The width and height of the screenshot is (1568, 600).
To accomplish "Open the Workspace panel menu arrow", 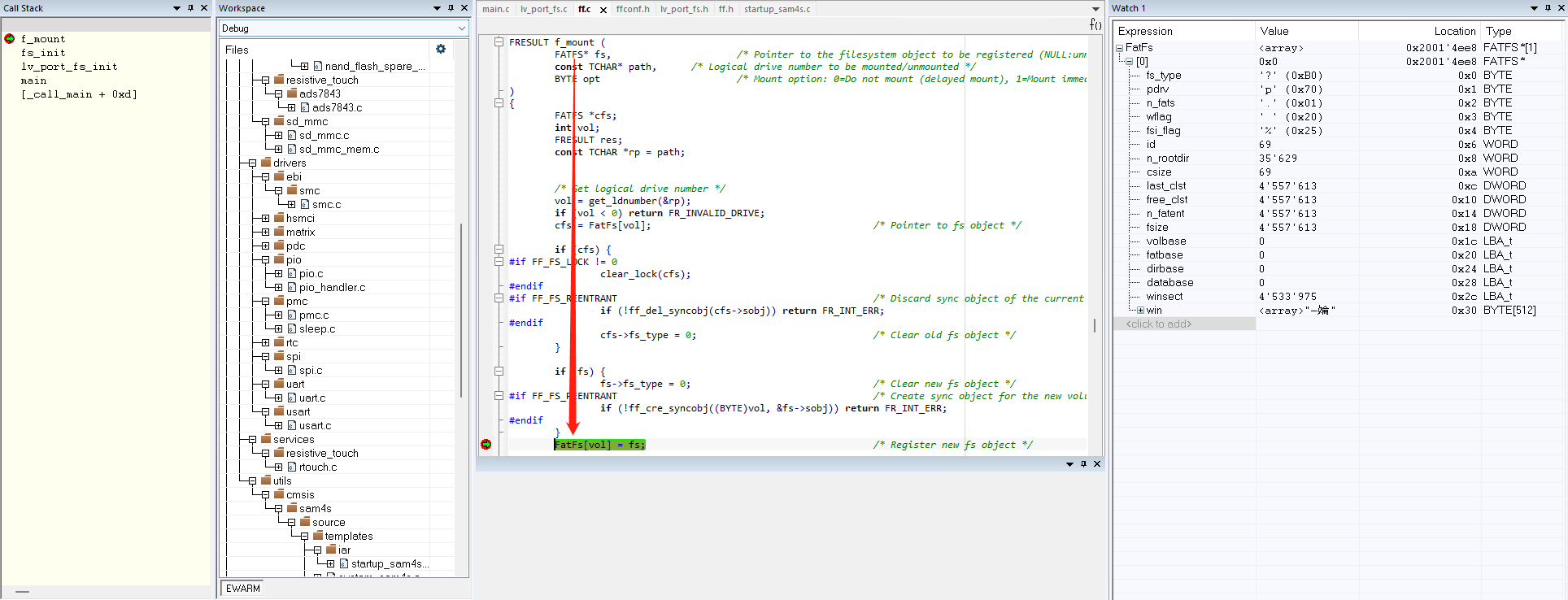I will click(x=437, y=8).
